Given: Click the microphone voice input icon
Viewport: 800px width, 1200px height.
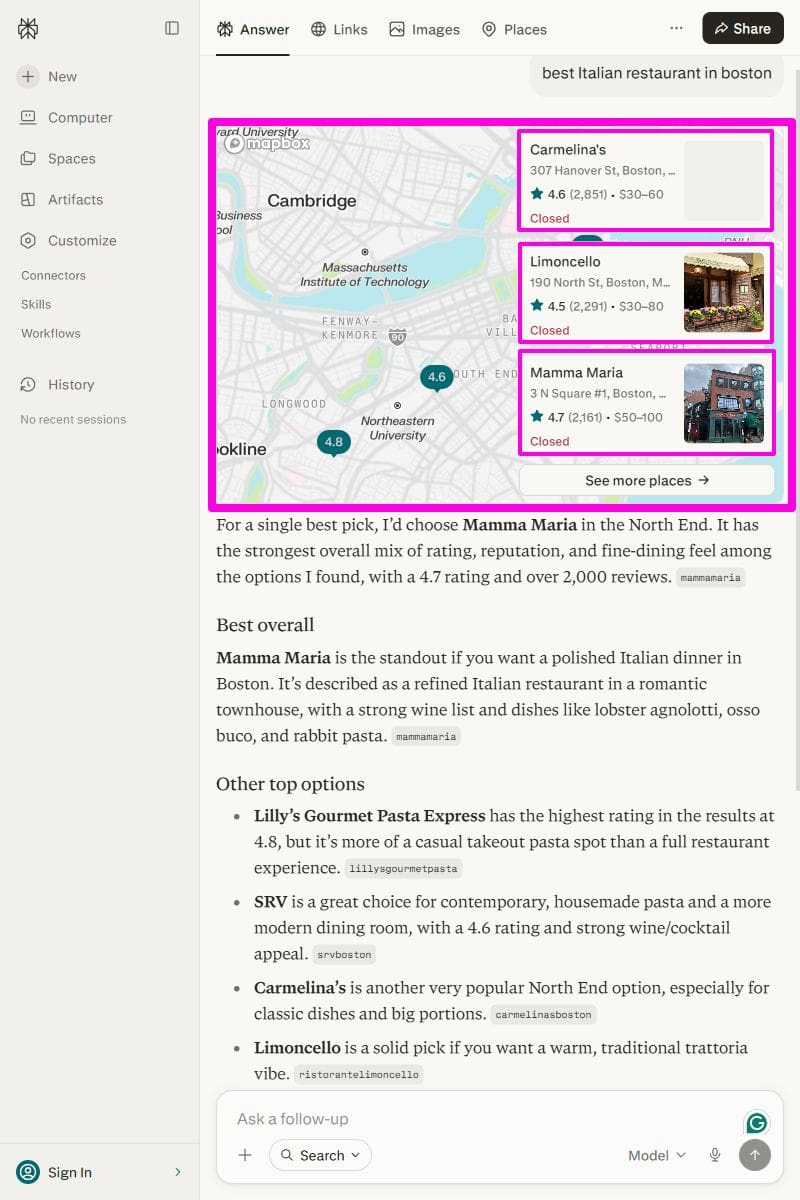Looking at the screenshot, I should (x=715, y=1155).
